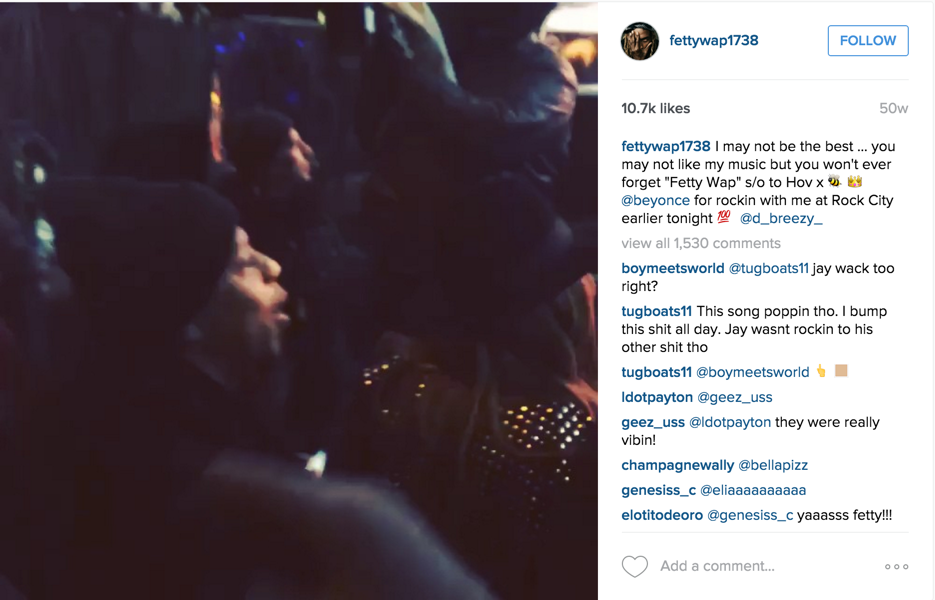935x600 pixels.
Task: Click the FOLLOW button
Action: coord(868,41)
